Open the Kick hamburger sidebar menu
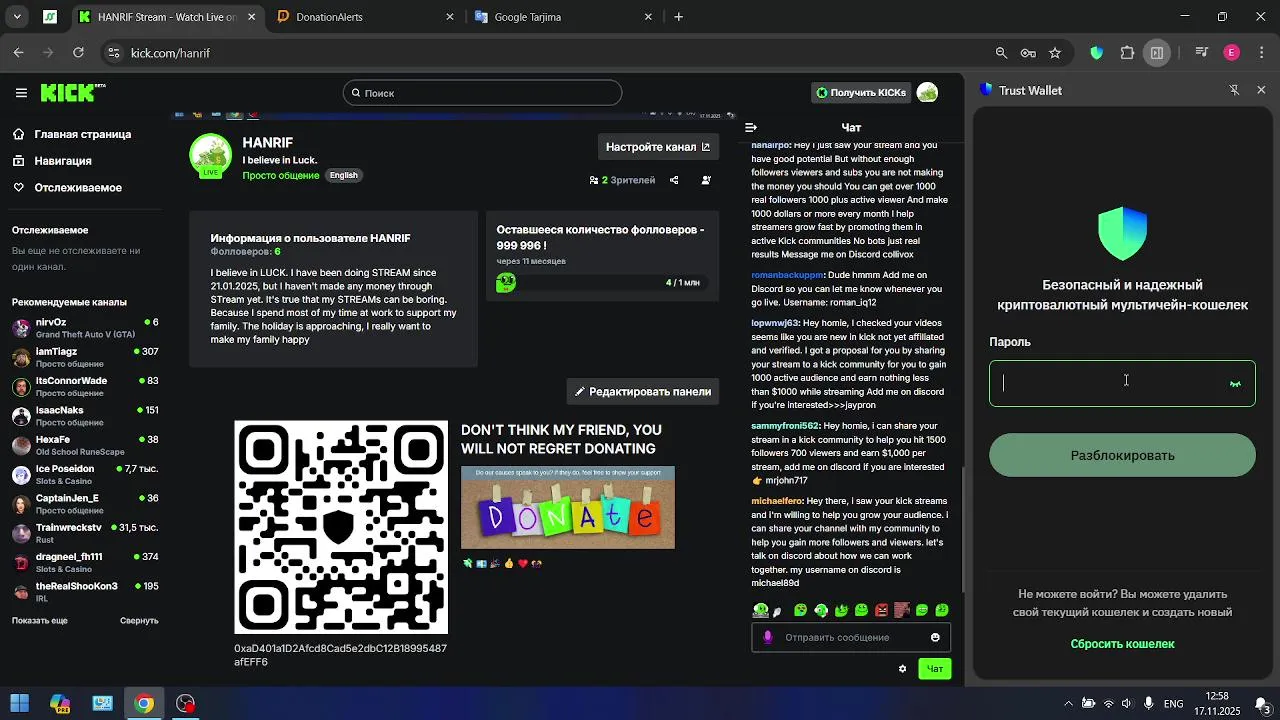The image size is (1280, 720). (21, 93)
